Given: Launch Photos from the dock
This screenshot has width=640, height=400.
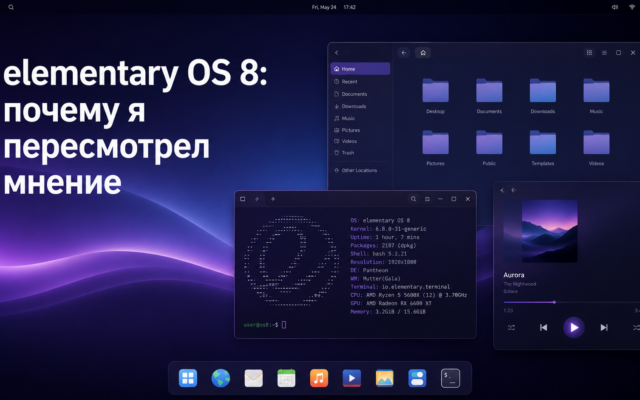Looking at the screenshot, I should pos(384,378).
